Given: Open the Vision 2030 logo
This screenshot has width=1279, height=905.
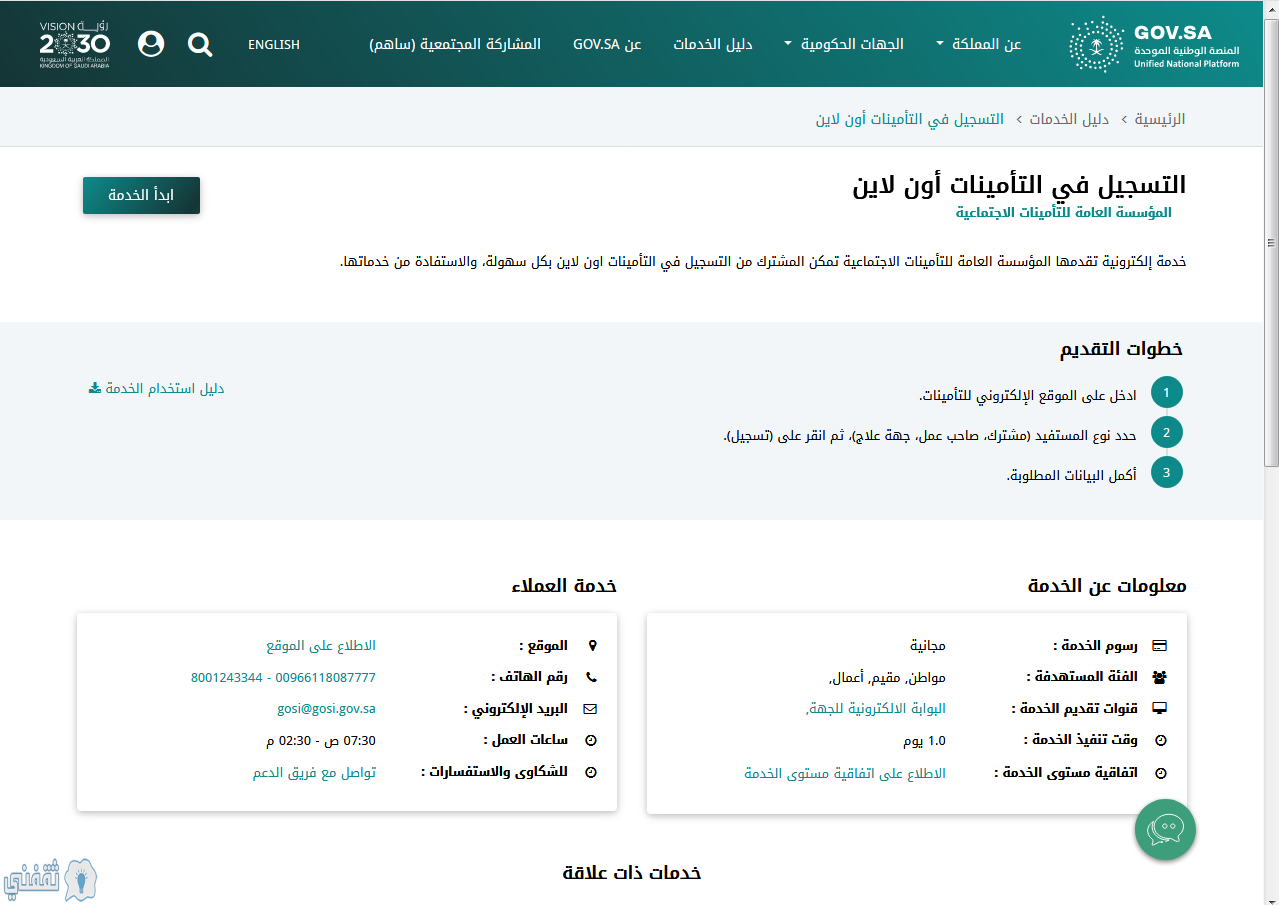Looking at the screenshot, I should (x=75, y=43).
